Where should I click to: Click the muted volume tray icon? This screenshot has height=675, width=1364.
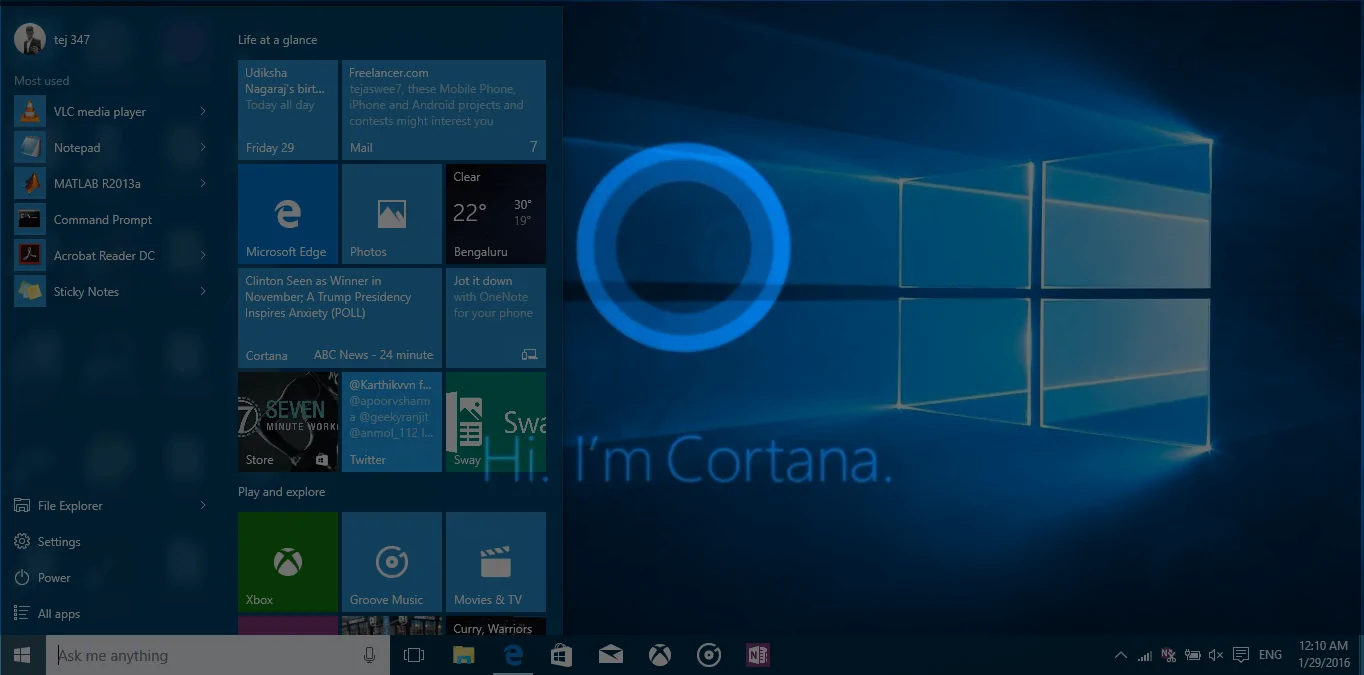[x=1217, y=656]
